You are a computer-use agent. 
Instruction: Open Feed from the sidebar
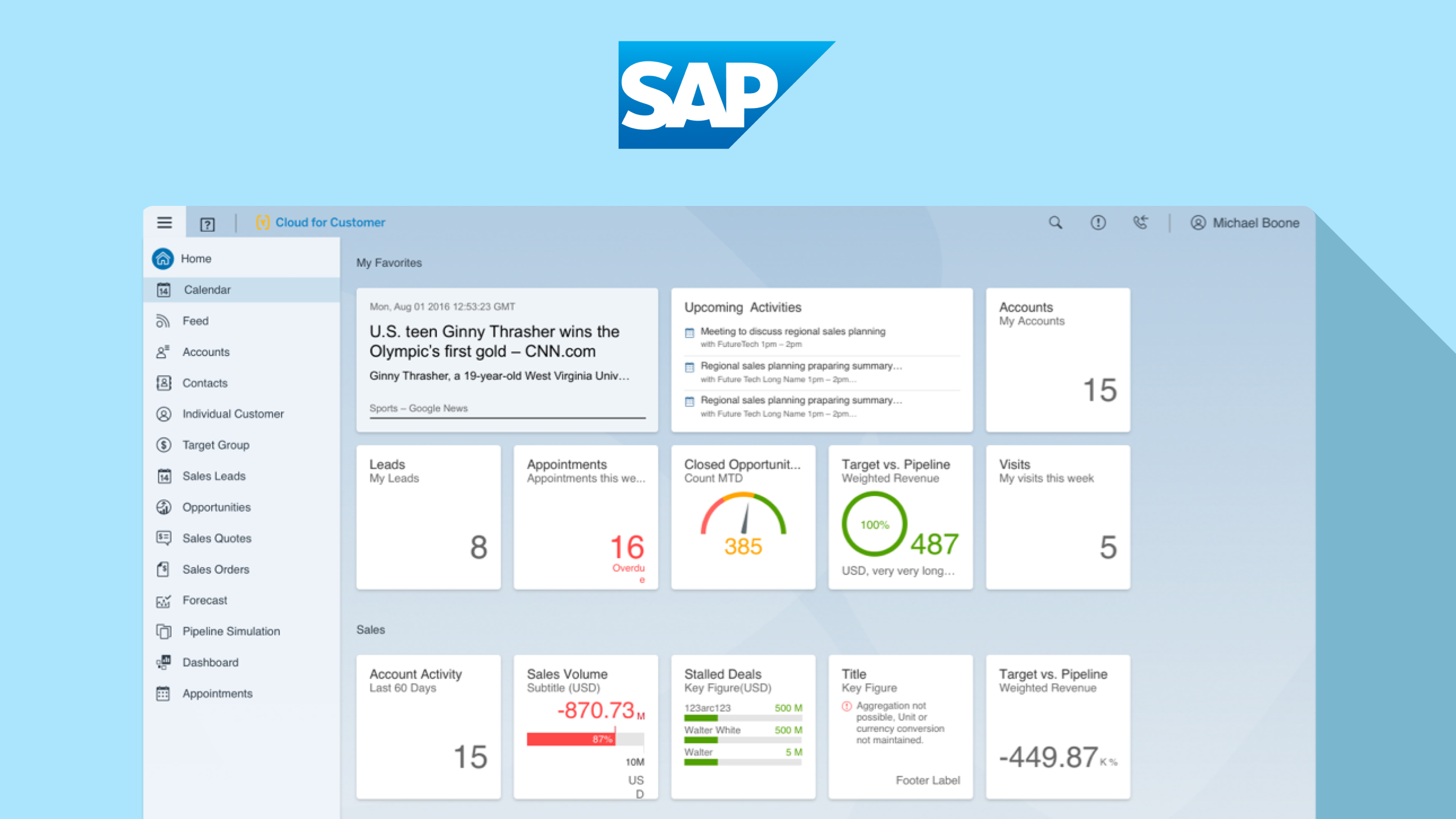[x=195, y=321]
